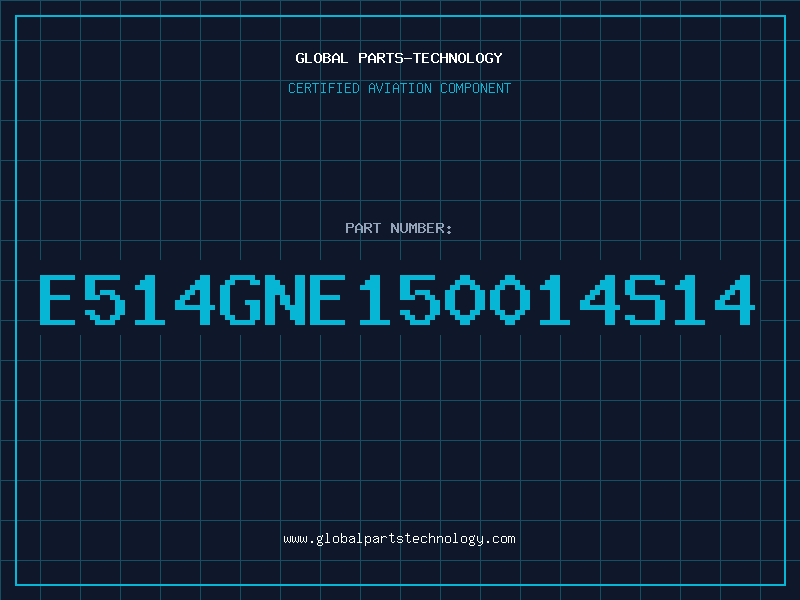Screen dimensions: 800x600
Task: Click the GLOBAL PARTS-TECHNOLOGY heading
Action: [x=399, y=58]
